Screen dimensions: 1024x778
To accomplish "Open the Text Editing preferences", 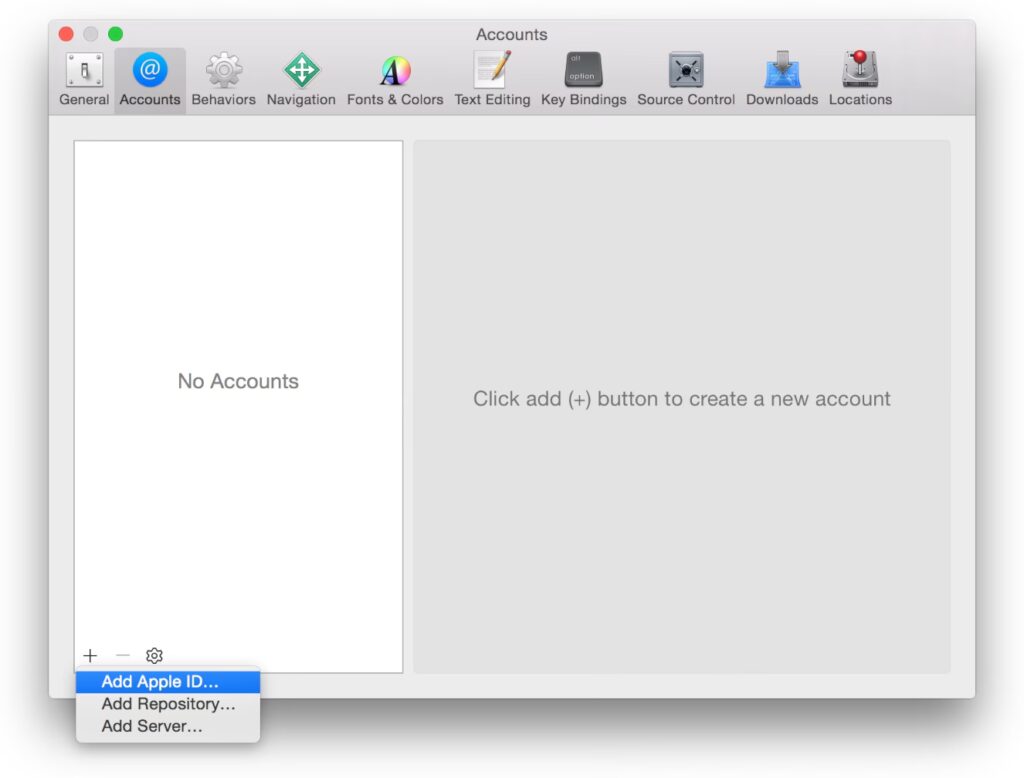I will [492, 79].
